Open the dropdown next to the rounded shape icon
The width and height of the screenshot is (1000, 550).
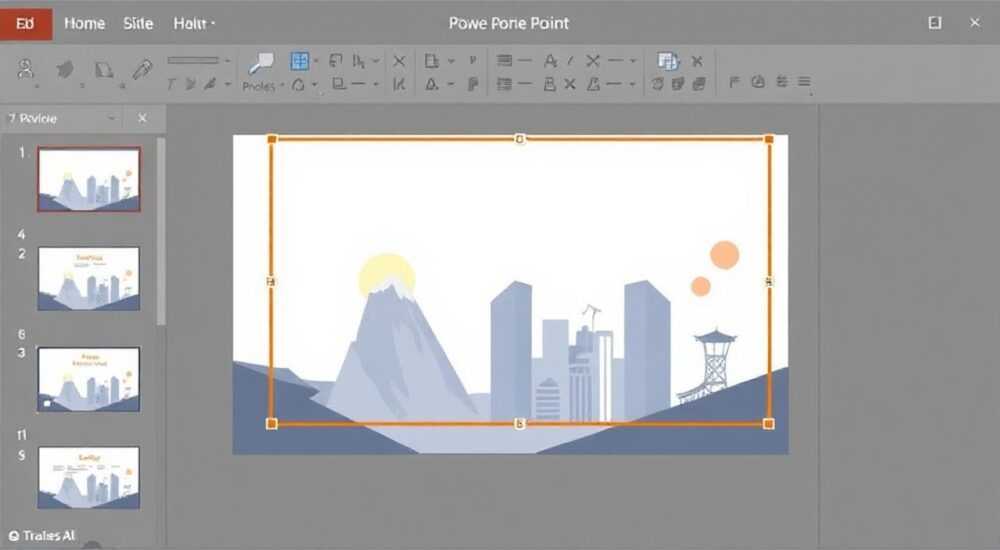tap(314, 84)
